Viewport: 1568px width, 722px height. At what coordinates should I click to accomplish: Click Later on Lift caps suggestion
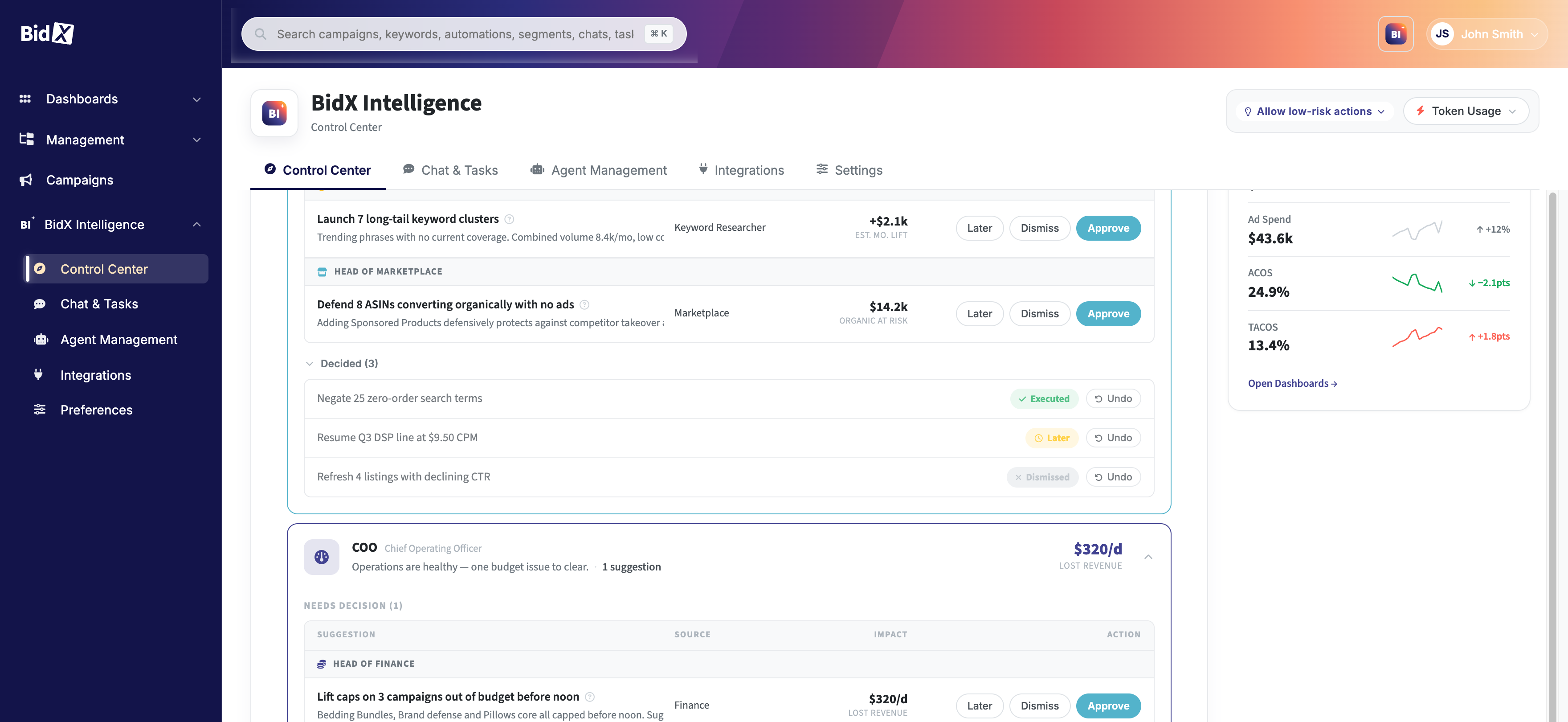pyautogui.click(x=980, y=706)
